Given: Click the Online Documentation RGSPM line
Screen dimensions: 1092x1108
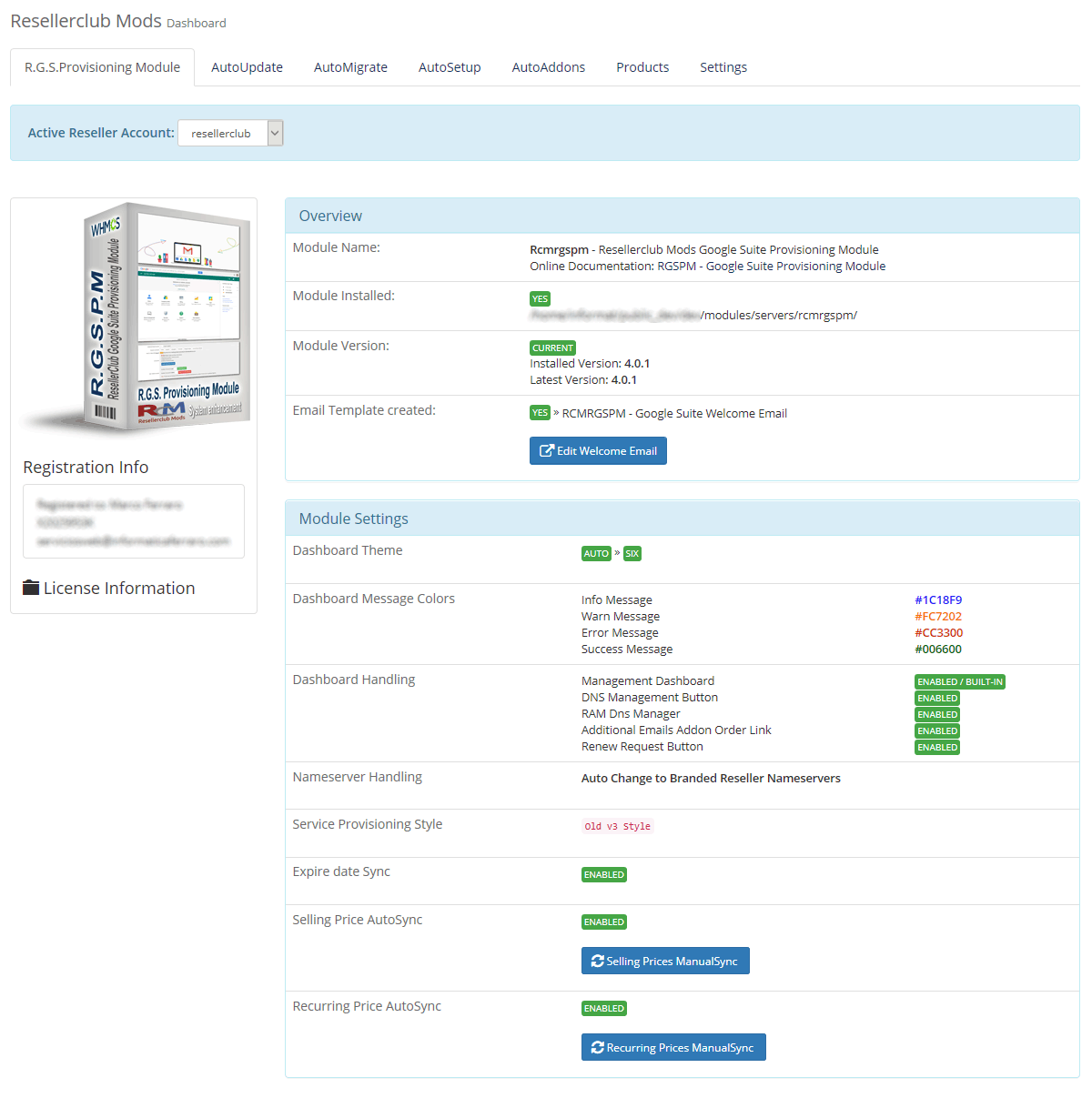Looking at the screenshot, I should tap(708, 267).
